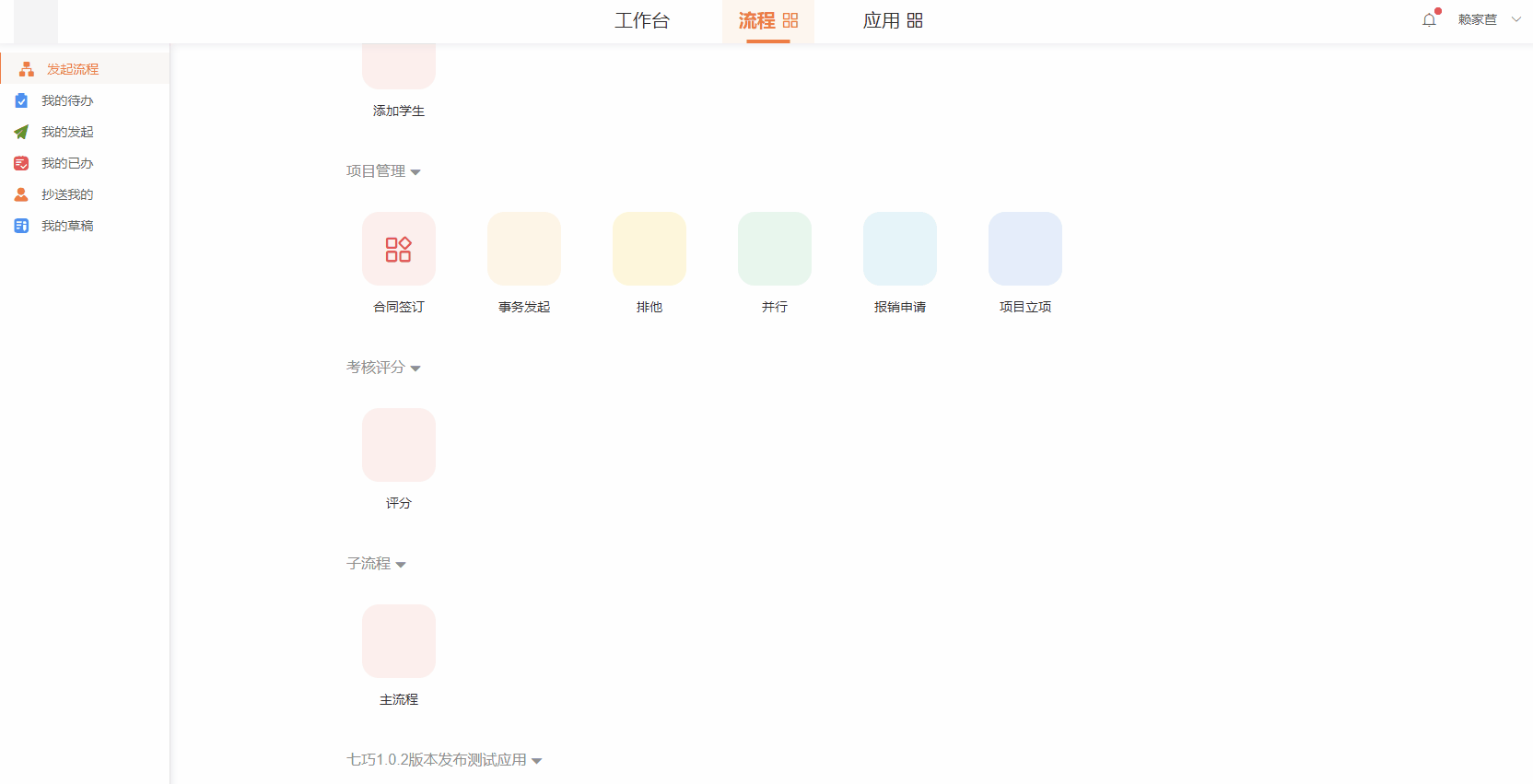The height and width of the screenshot is (784, 1533).
Task: Click the grid icon beside 流程
Action: [x=790, y=20]
